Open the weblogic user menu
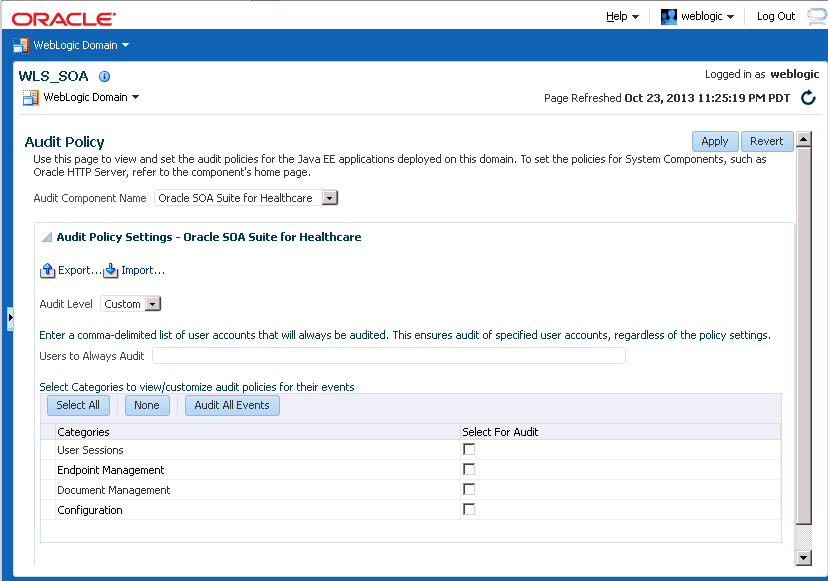The width and height of the screenshot is (828, 581). [x=707, y=16]
